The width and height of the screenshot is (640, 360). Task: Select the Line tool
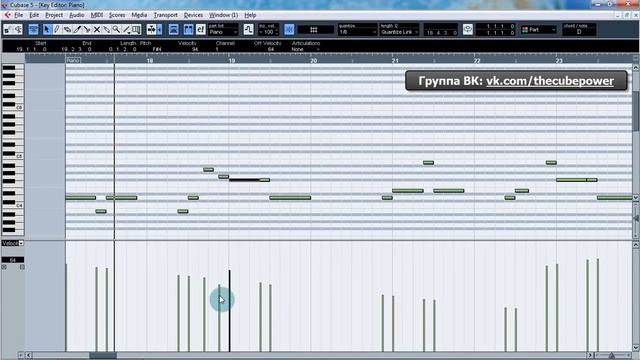tap(126, 29)
